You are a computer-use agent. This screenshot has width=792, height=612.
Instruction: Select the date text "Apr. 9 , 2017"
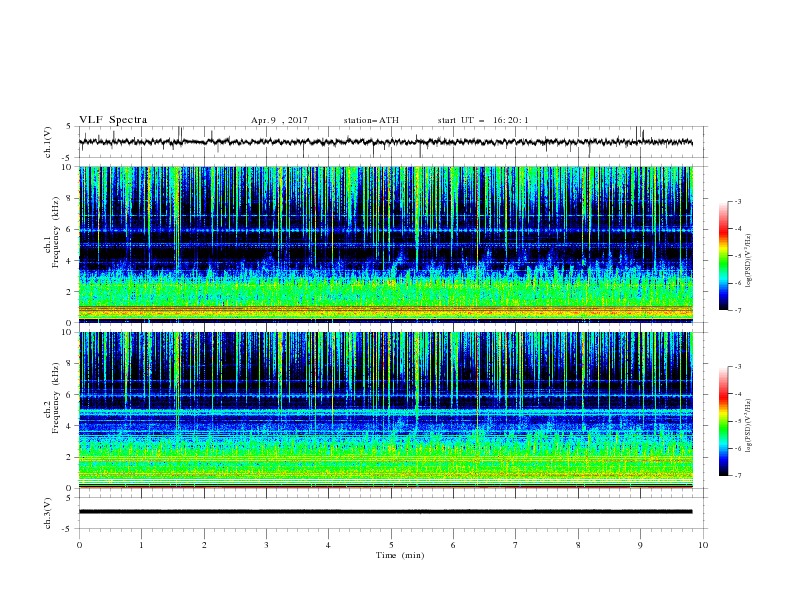(x=279, y=120)
